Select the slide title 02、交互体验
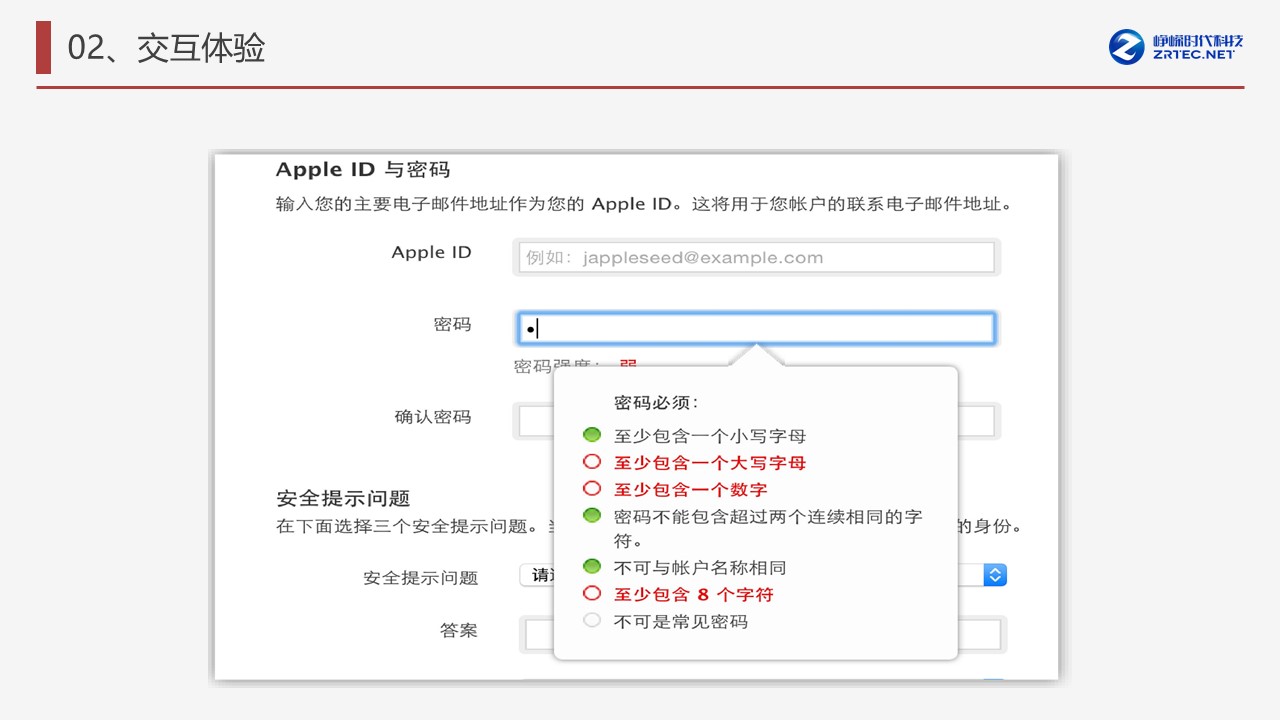The image size is (1280, 720). click(166, 48)
